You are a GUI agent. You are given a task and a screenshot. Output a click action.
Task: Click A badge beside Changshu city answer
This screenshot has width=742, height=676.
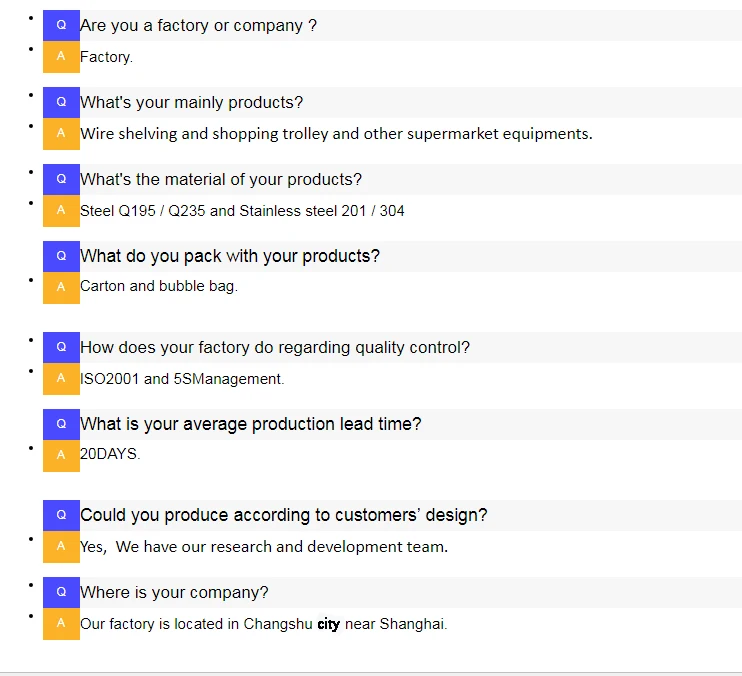[61, 624]
